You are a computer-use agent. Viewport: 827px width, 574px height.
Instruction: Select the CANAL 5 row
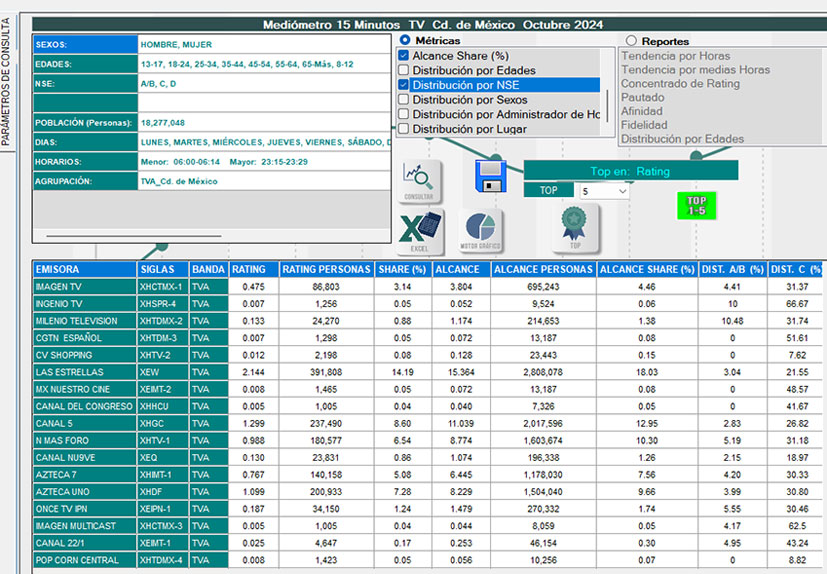427,423
